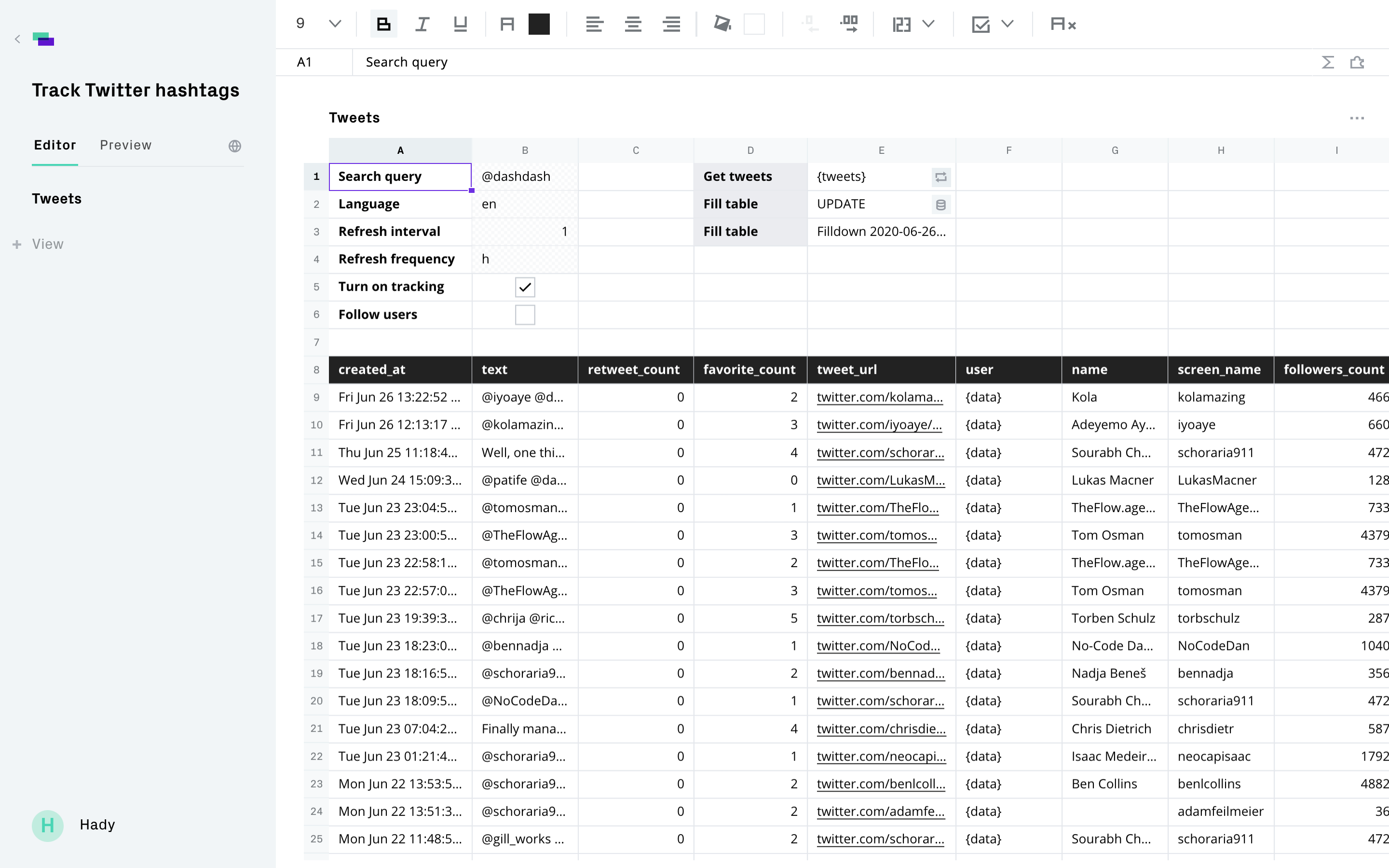1389x868 pixels.
Task: Select the fill color paint bucket
Action: (722, 24)
